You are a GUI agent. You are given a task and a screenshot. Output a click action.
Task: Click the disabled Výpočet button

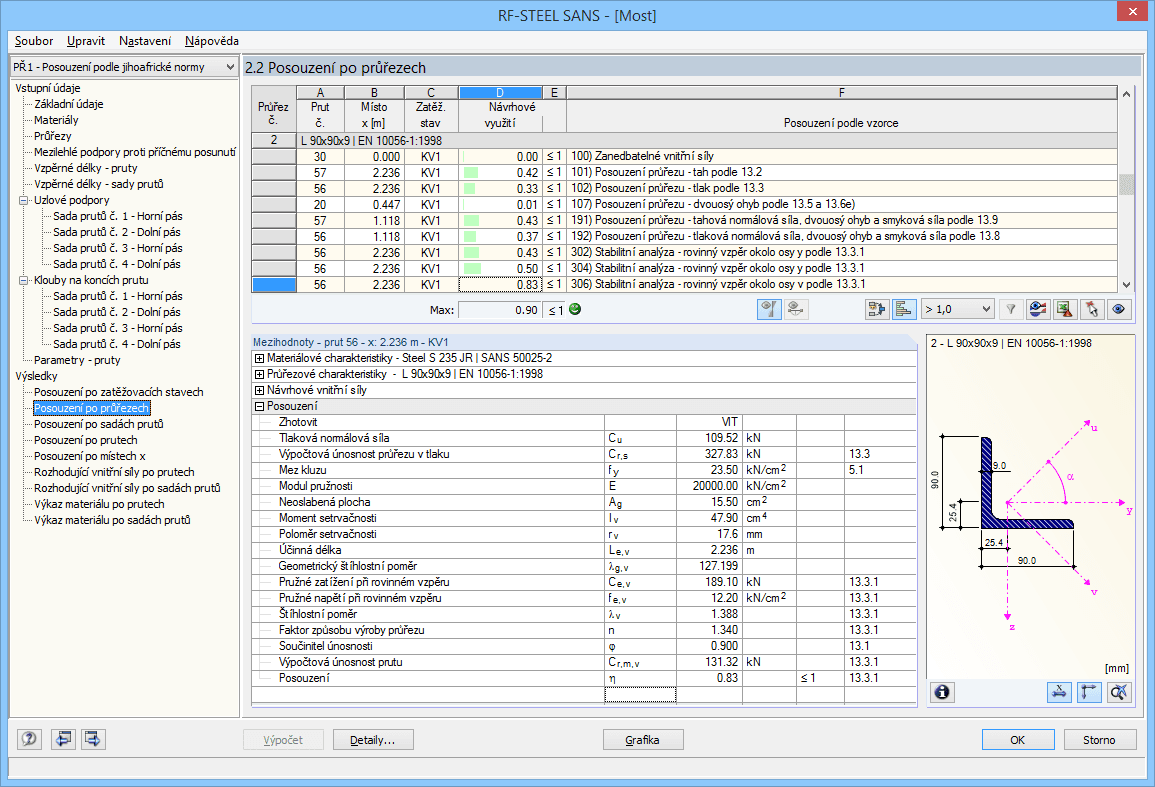[283, 739]
